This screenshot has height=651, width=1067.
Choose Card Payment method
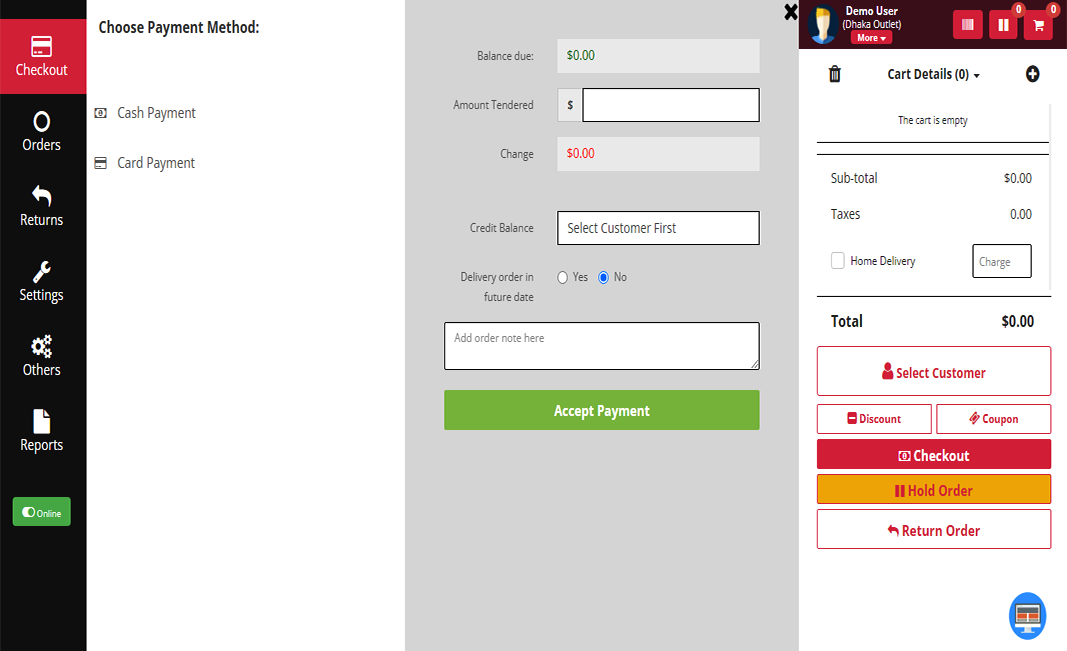(x=156, y=163)
